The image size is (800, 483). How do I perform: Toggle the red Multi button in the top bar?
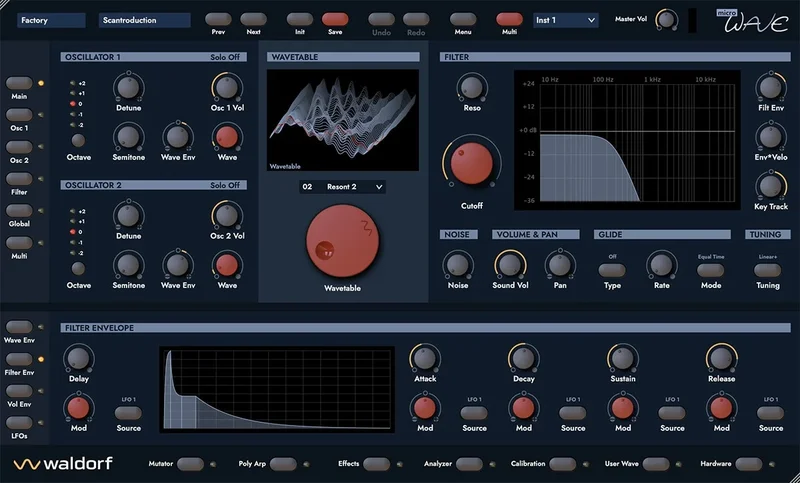[509, 19]
